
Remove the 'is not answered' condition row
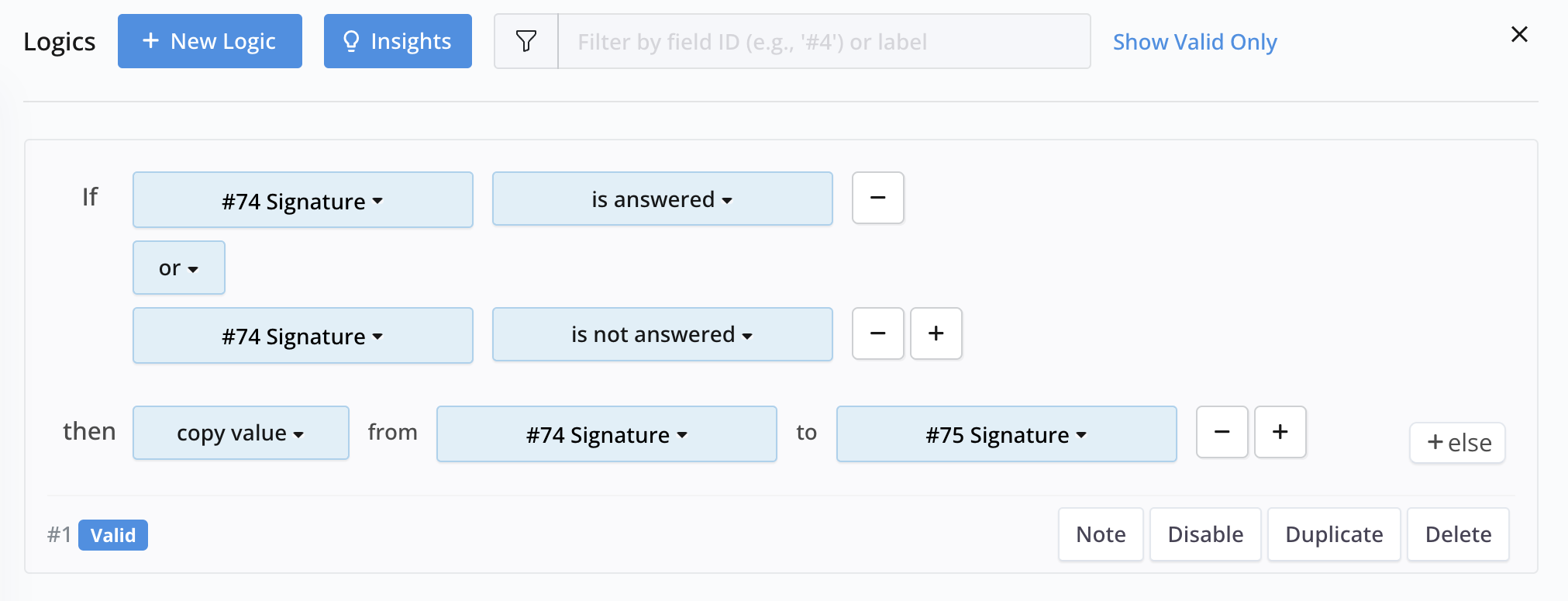(877, 333)
